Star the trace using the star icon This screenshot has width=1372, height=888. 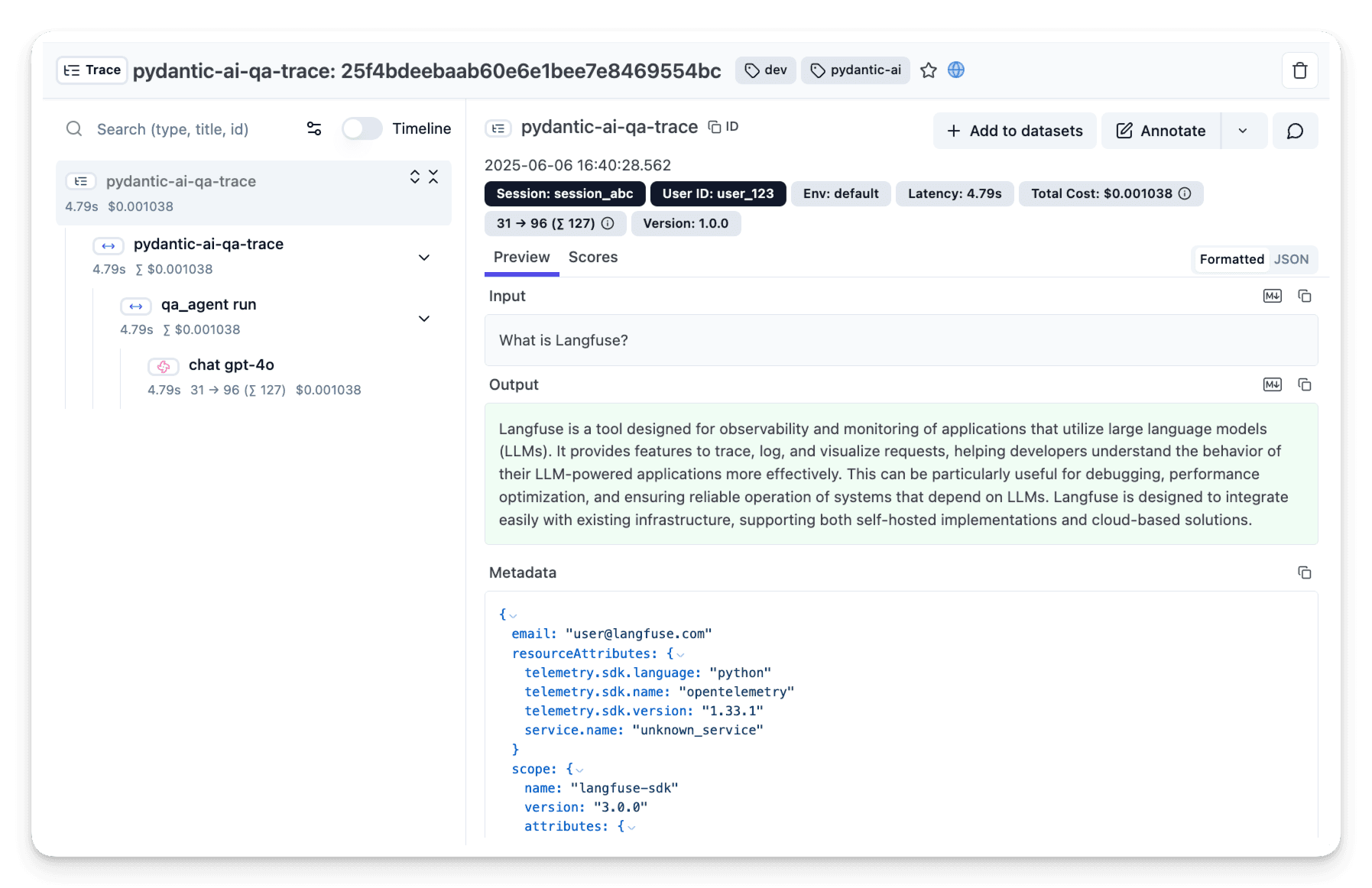click(929, 70)
